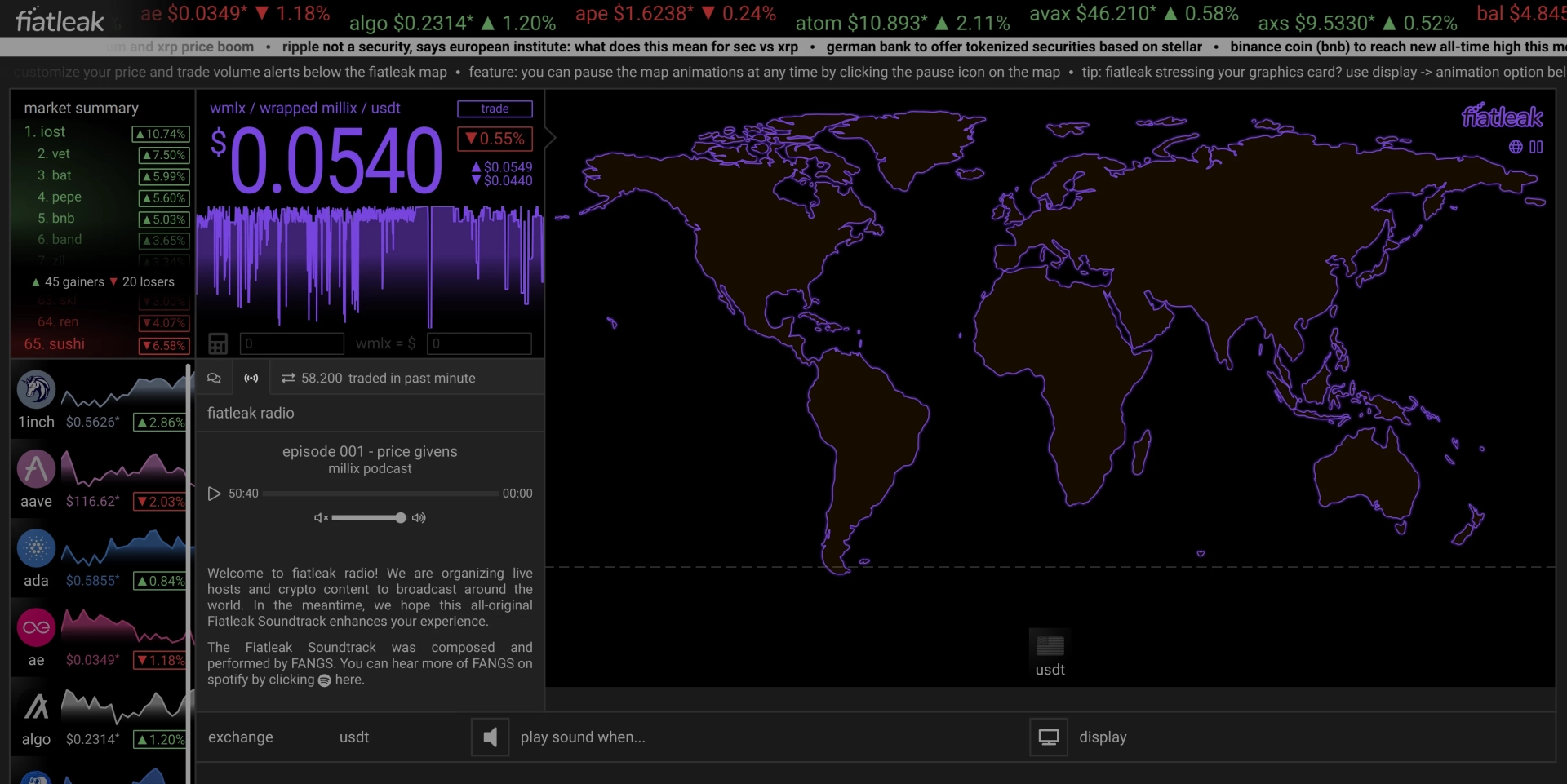
Task: Click the fiatleak logo on the map
Action: [1502, 117]
